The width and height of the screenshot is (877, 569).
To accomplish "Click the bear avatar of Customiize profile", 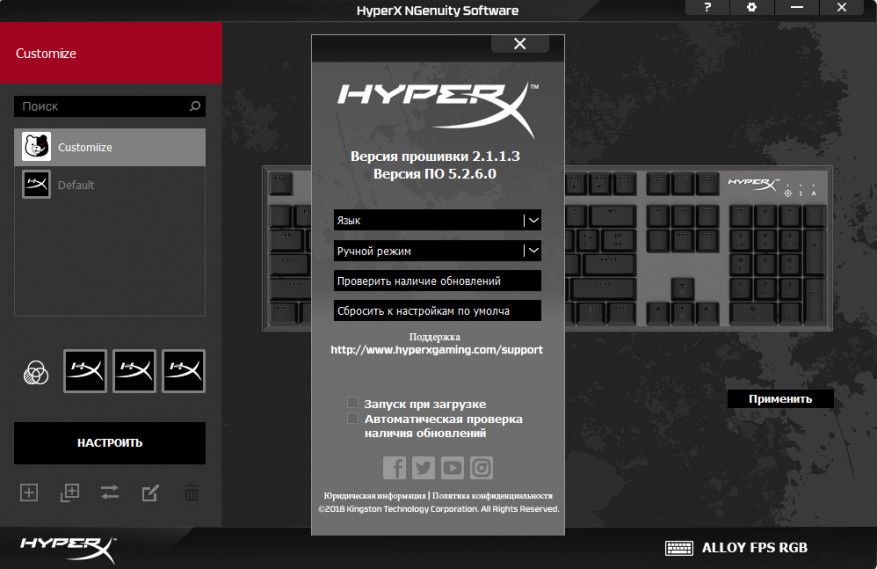I will 36,147.
